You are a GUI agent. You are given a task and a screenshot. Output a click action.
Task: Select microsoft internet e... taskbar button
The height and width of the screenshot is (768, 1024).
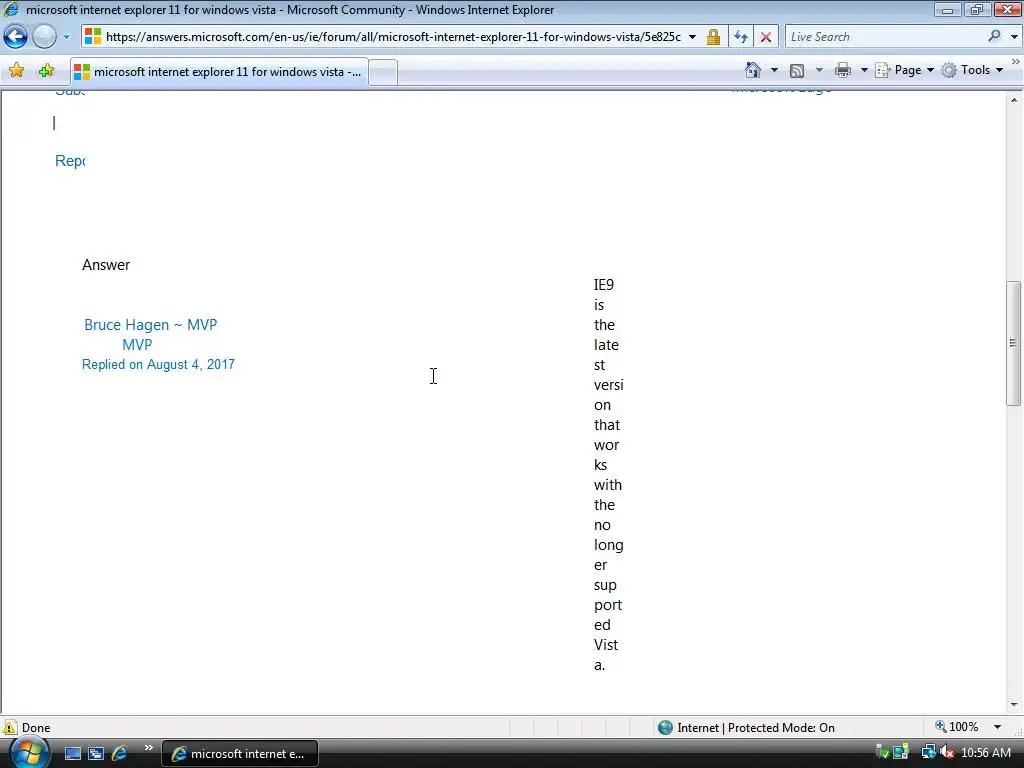click(240, 754)
